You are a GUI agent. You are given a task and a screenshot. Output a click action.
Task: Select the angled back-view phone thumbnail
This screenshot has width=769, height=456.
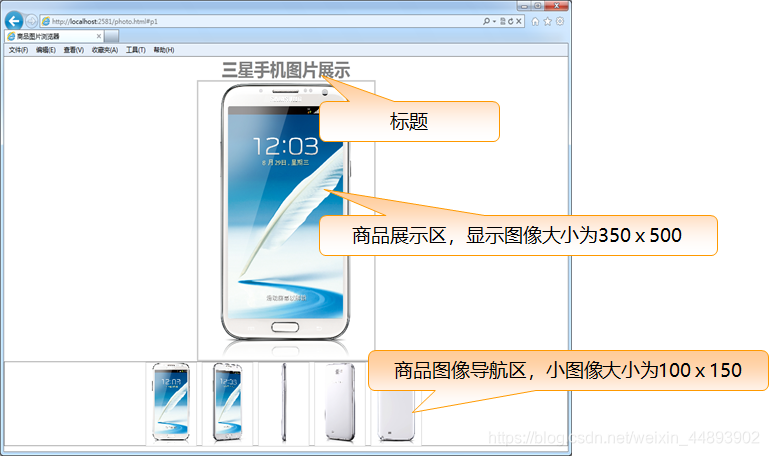pos(340,403)
